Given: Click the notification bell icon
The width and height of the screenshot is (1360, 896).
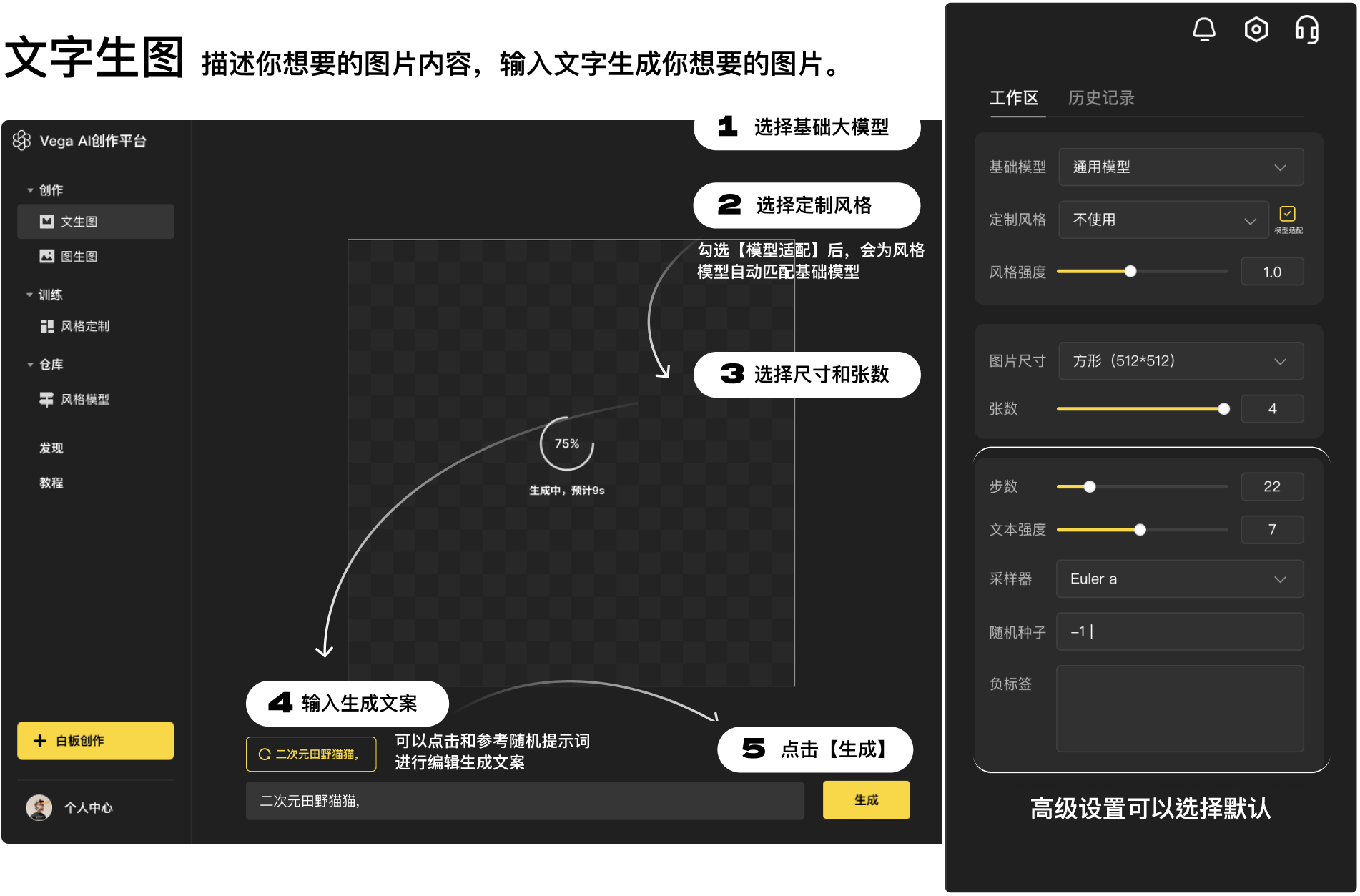Looking at the screenshot, I should tap(1204, 29).
